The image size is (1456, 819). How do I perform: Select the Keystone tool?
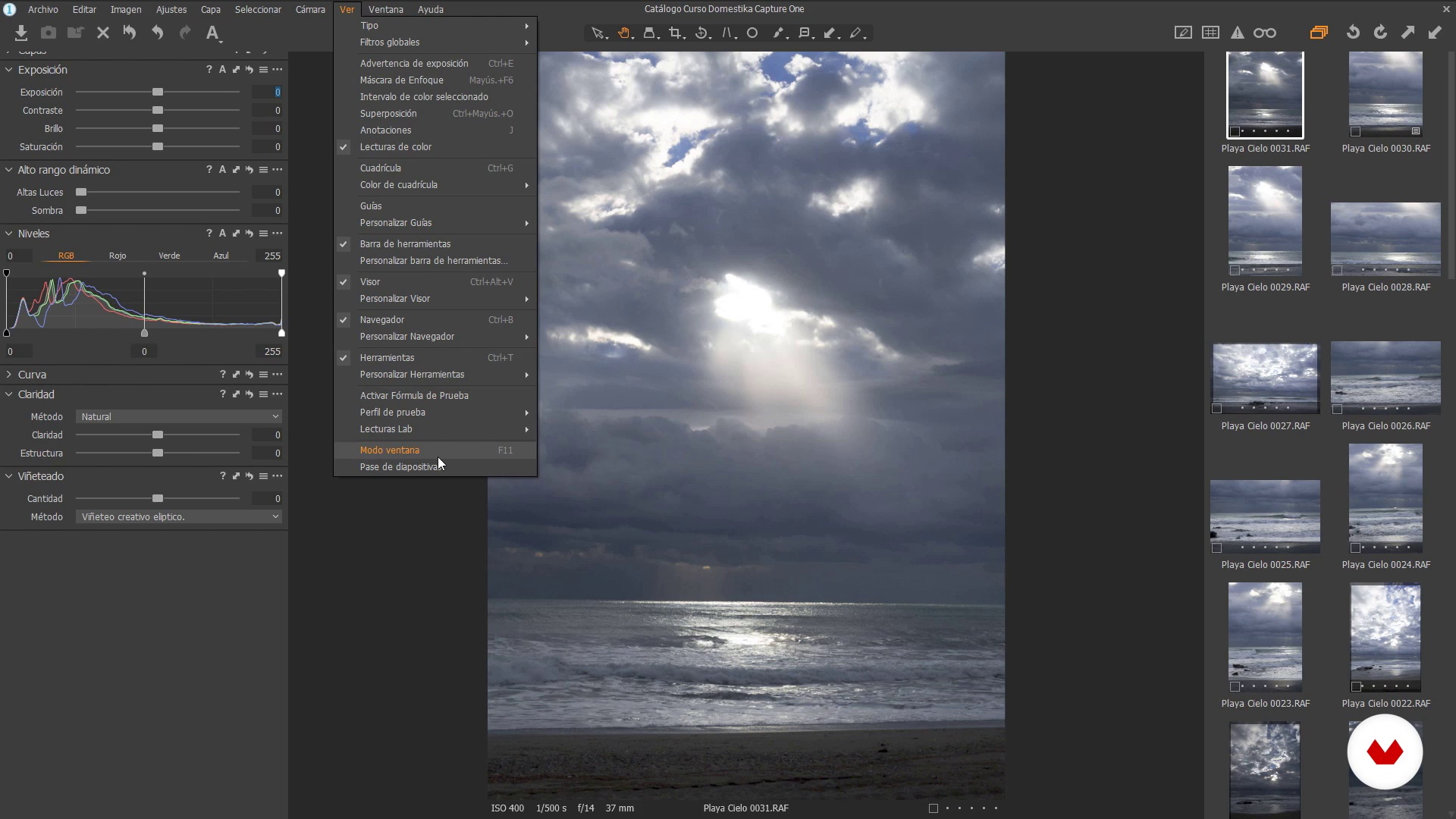coord(728,33)
